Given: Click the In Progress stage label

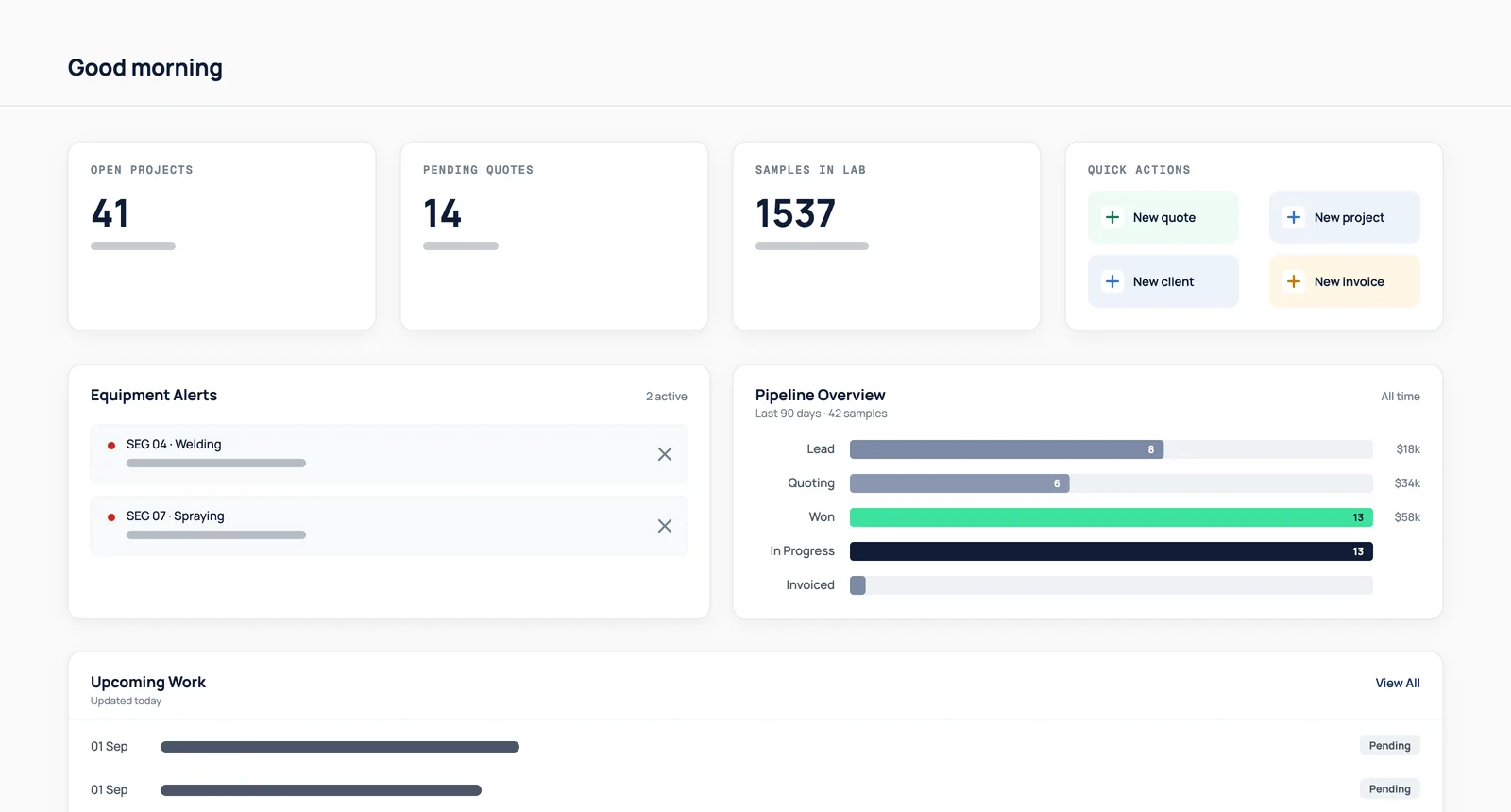Looking at the screenshot, I should (803, 551).
